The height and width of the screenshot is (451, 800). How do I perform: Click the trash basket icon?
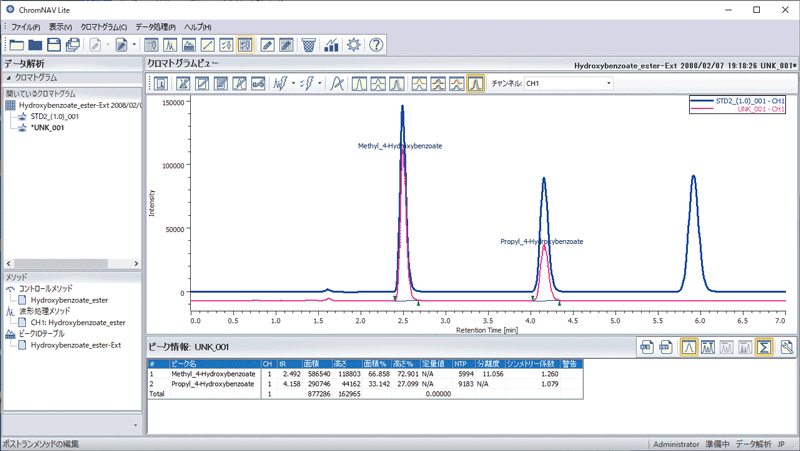point(309,45)
